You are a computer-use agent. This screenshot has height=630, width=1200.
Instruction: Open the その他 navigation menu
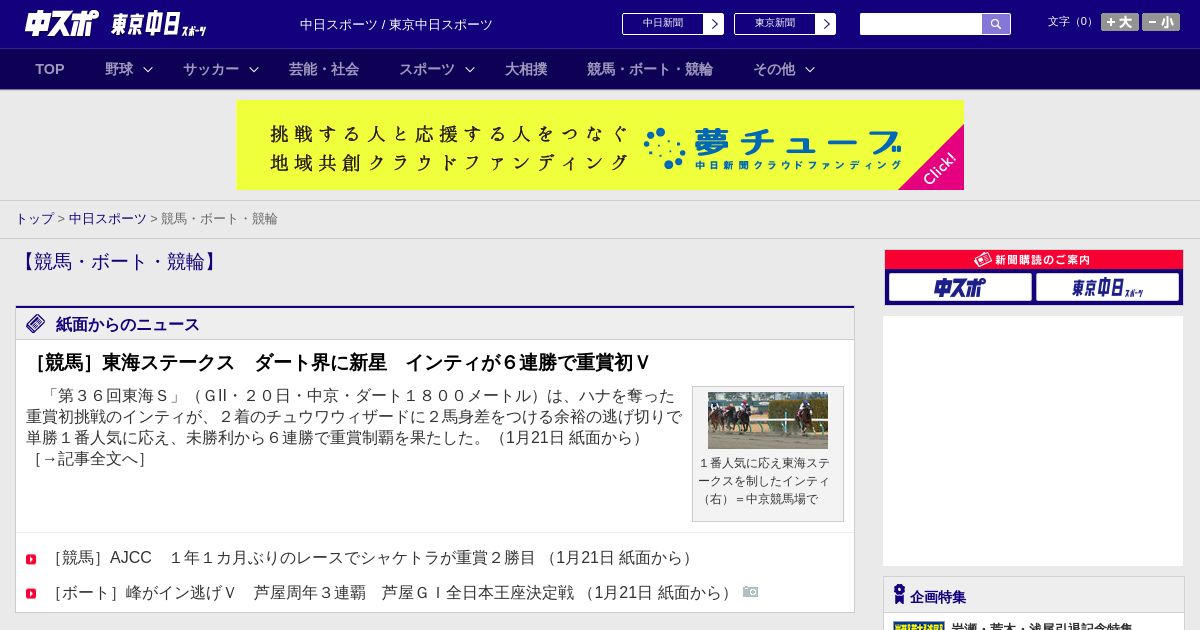pos(774,69)
